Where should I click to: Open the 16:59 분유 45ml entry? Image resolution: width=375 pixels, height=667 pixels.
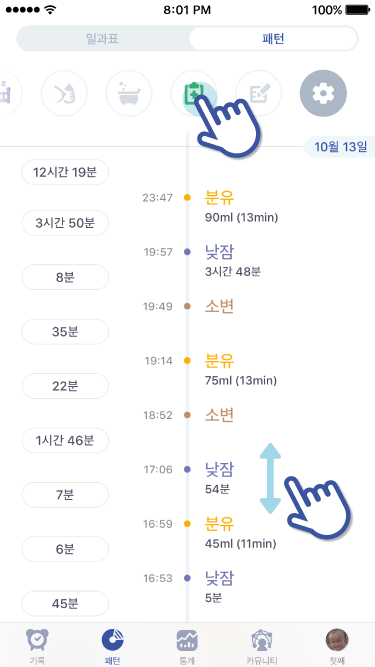click(x=210, y=533)
